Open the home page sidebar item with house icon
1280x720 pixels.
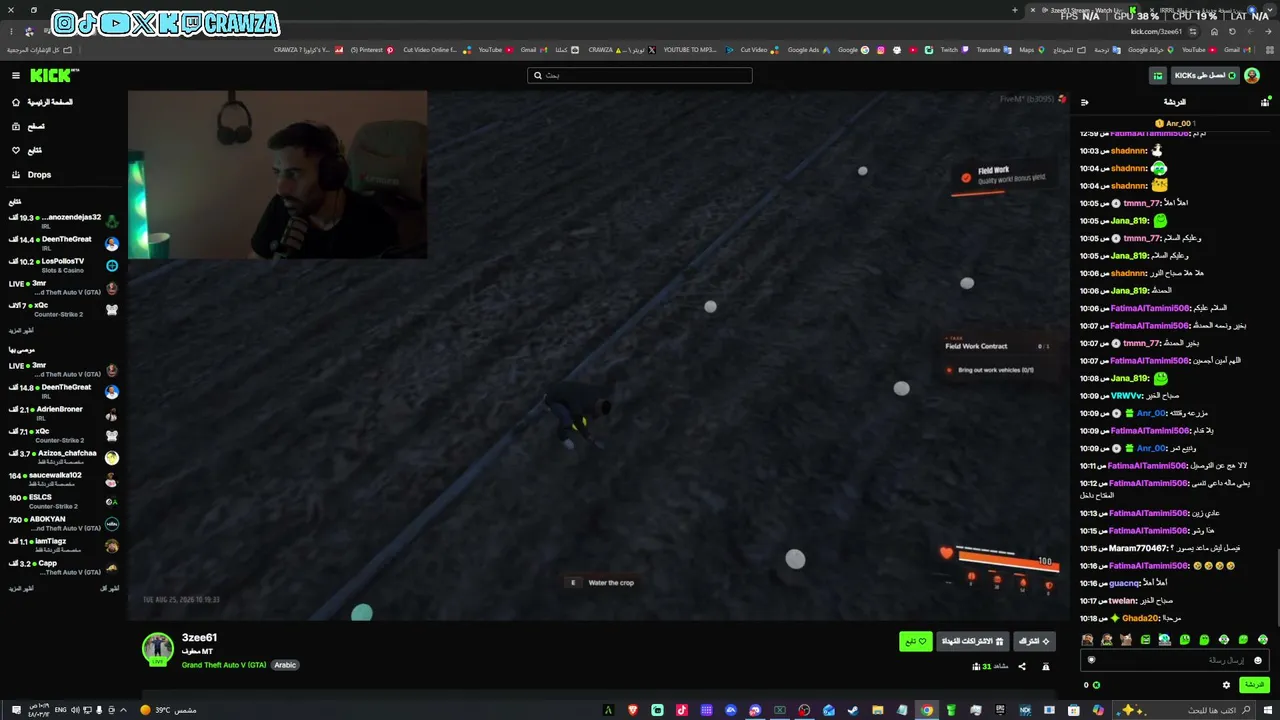point(44,102)
